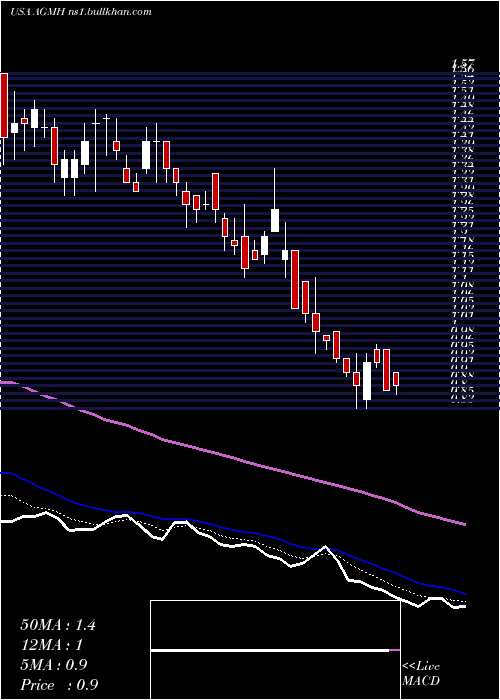Click the Price : 0.9 label
The height and width of the screenshot is (700, 500).
[x=59, y=685]
